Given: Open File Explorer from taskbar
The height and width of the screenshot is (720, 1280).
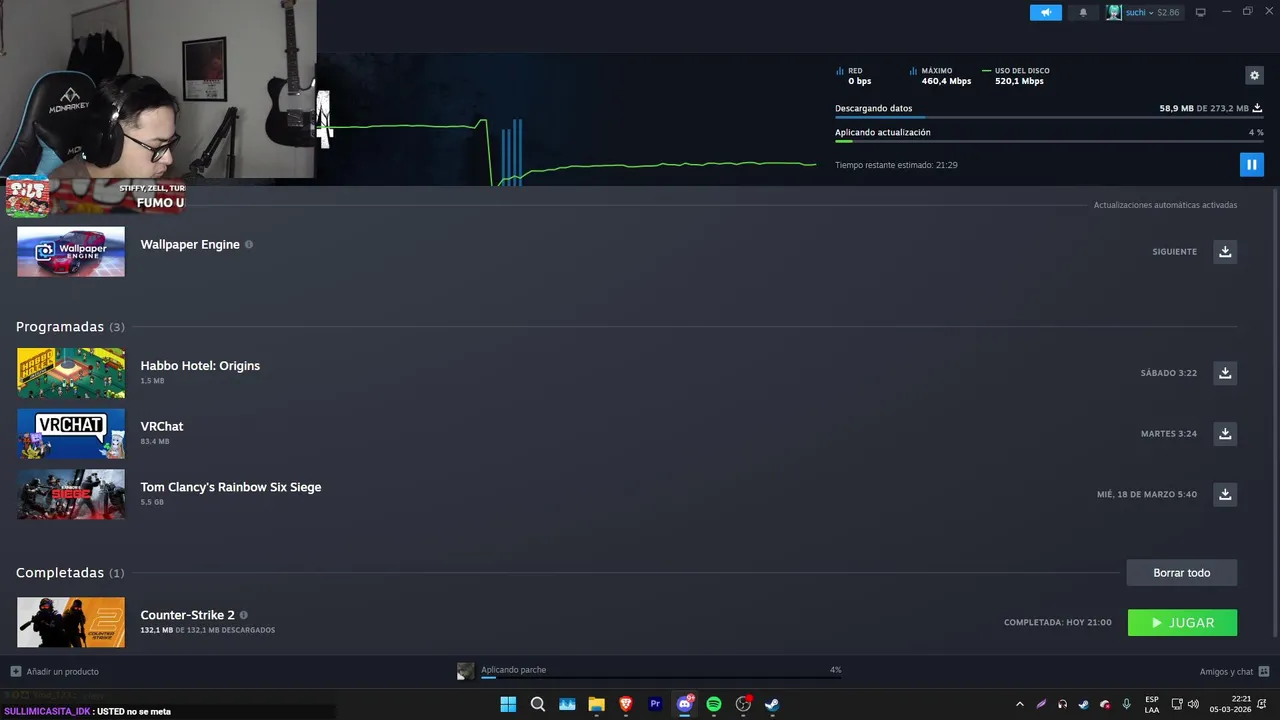Looking at the screenshot, I should click(x=596, y=704).
